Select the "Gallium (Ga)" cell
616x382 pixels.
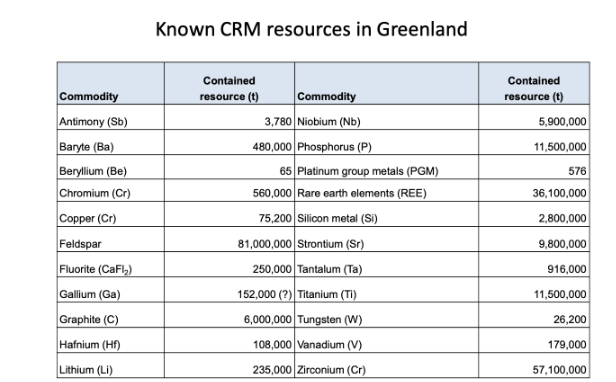tap(111, 290)
